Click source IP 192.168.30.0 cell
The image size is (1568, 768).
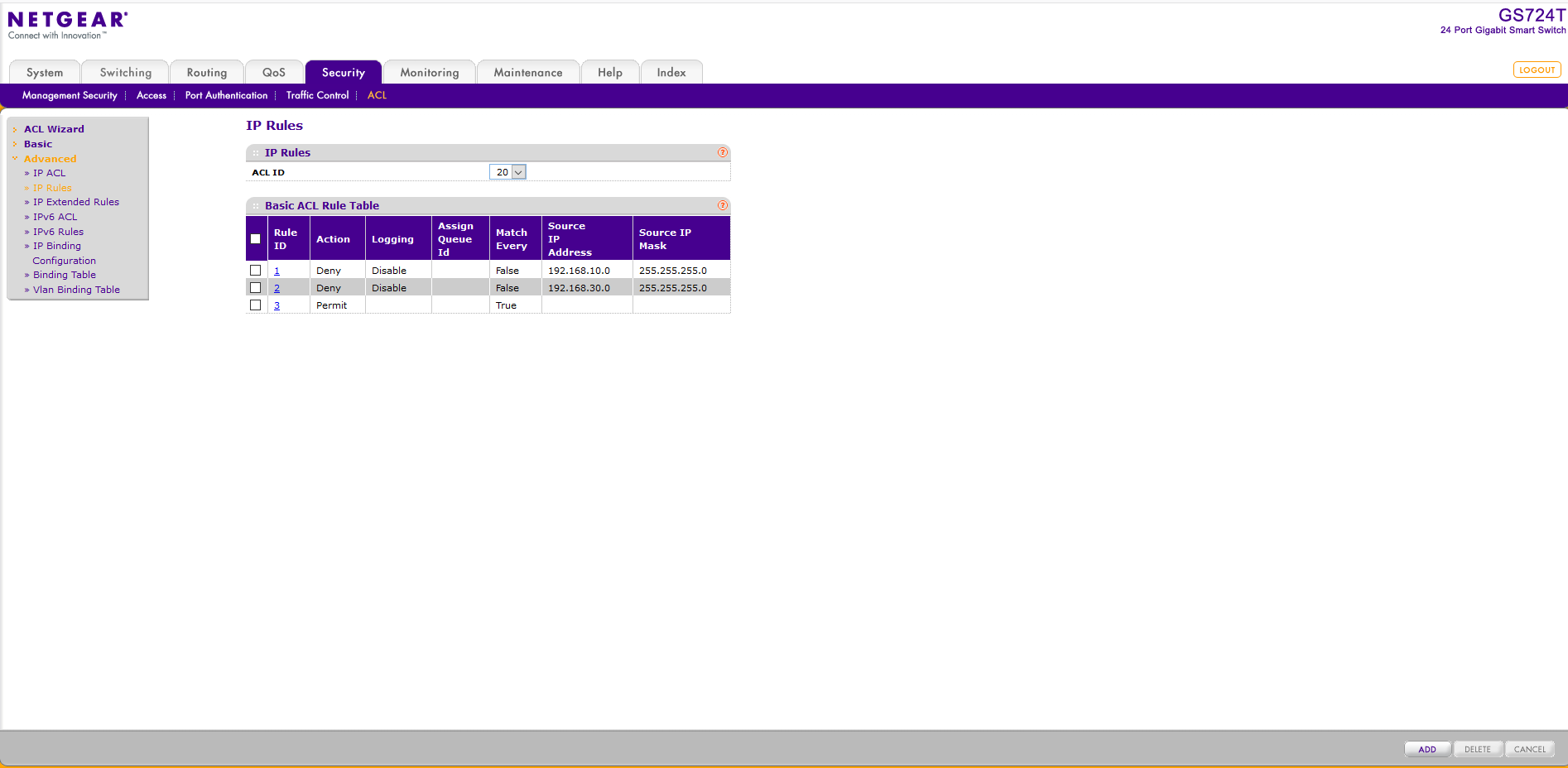[x=587, y=288]
